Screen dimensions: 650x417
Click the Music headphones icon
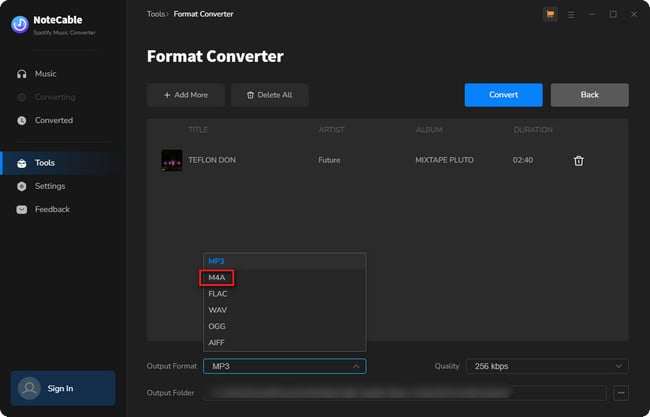(x=22, y=74)
